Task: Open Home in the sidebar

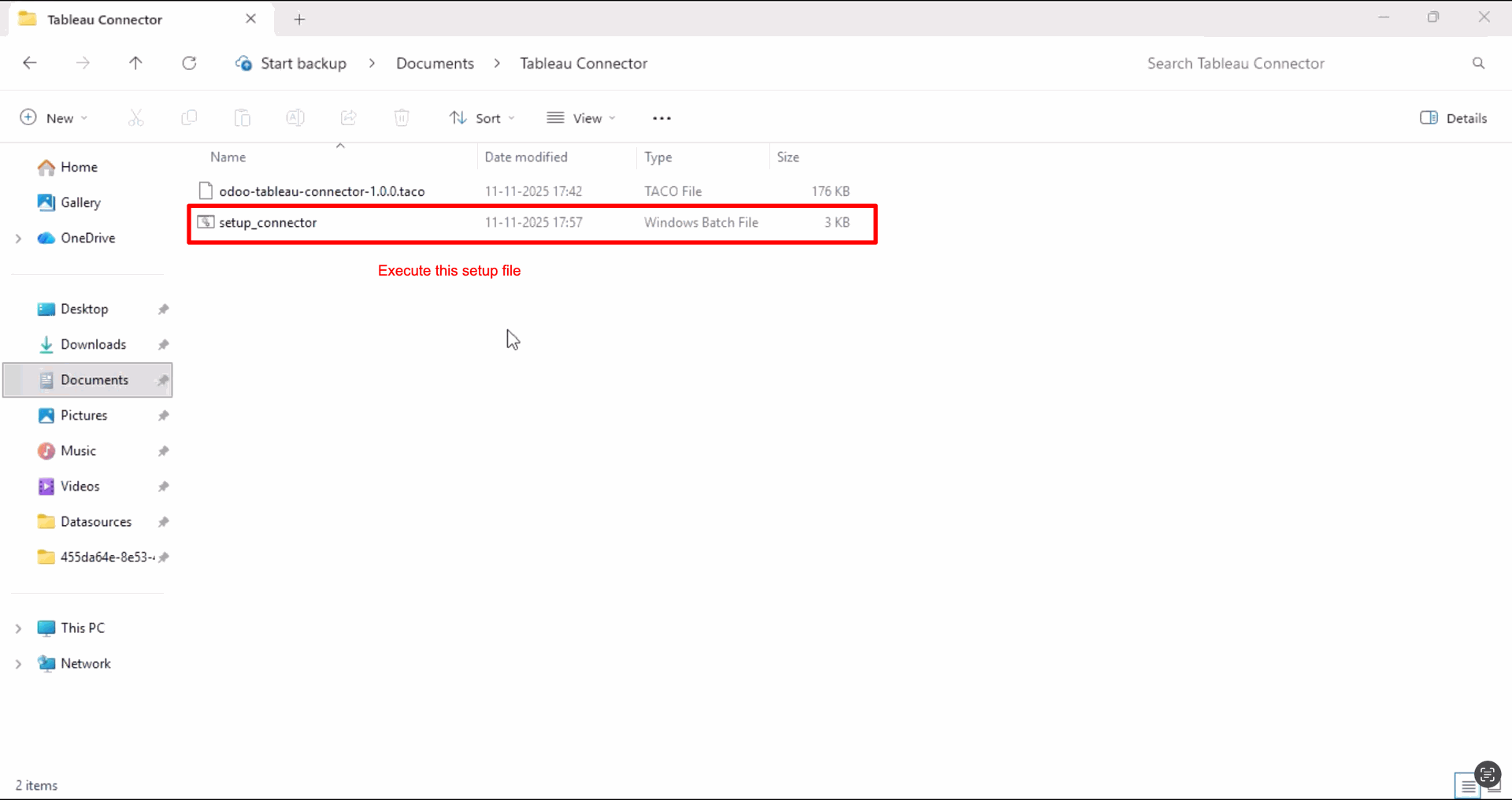Action: click(x=79, y=167)
